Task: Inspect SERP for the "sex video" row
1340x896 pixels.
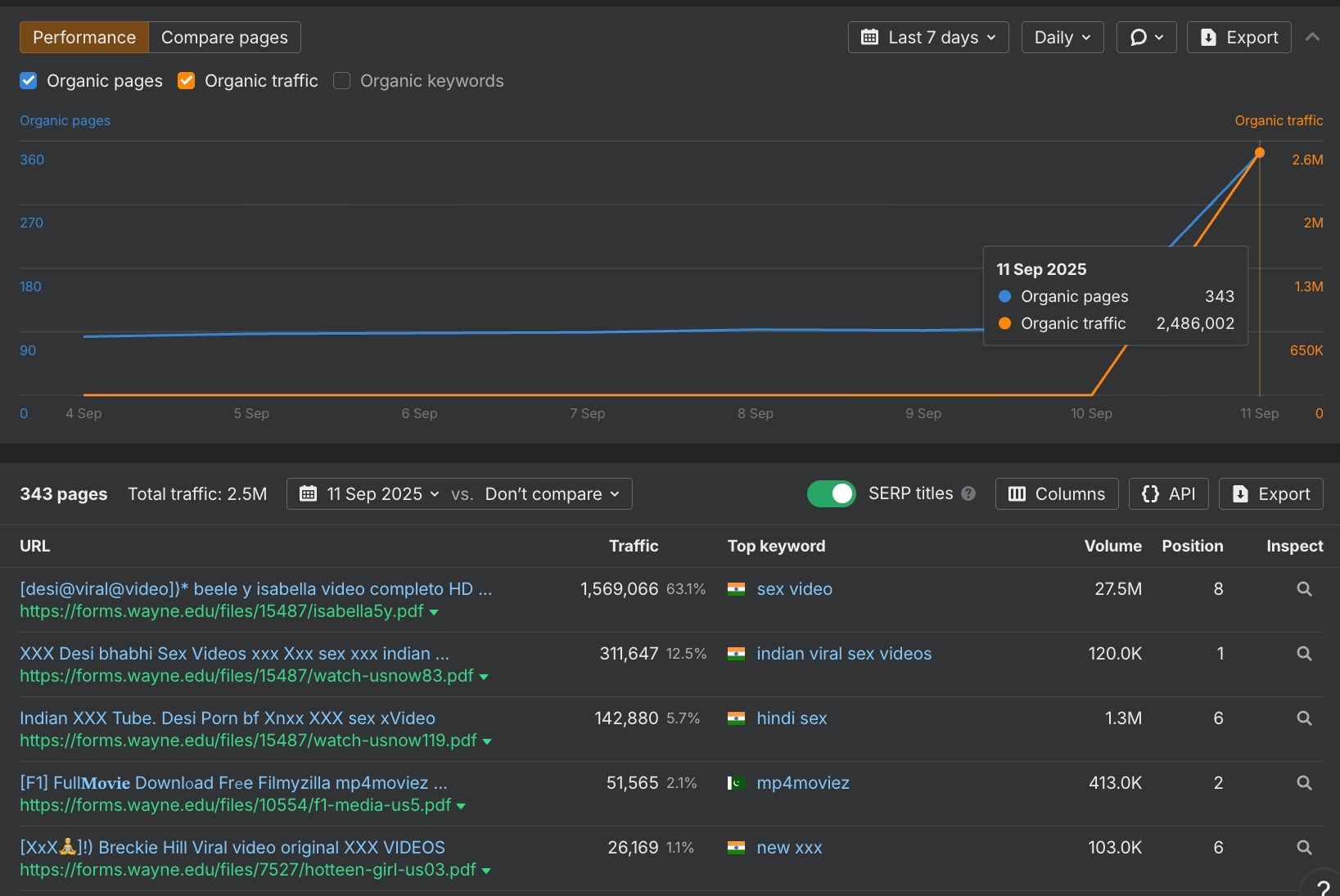Action: point(1304,588)
